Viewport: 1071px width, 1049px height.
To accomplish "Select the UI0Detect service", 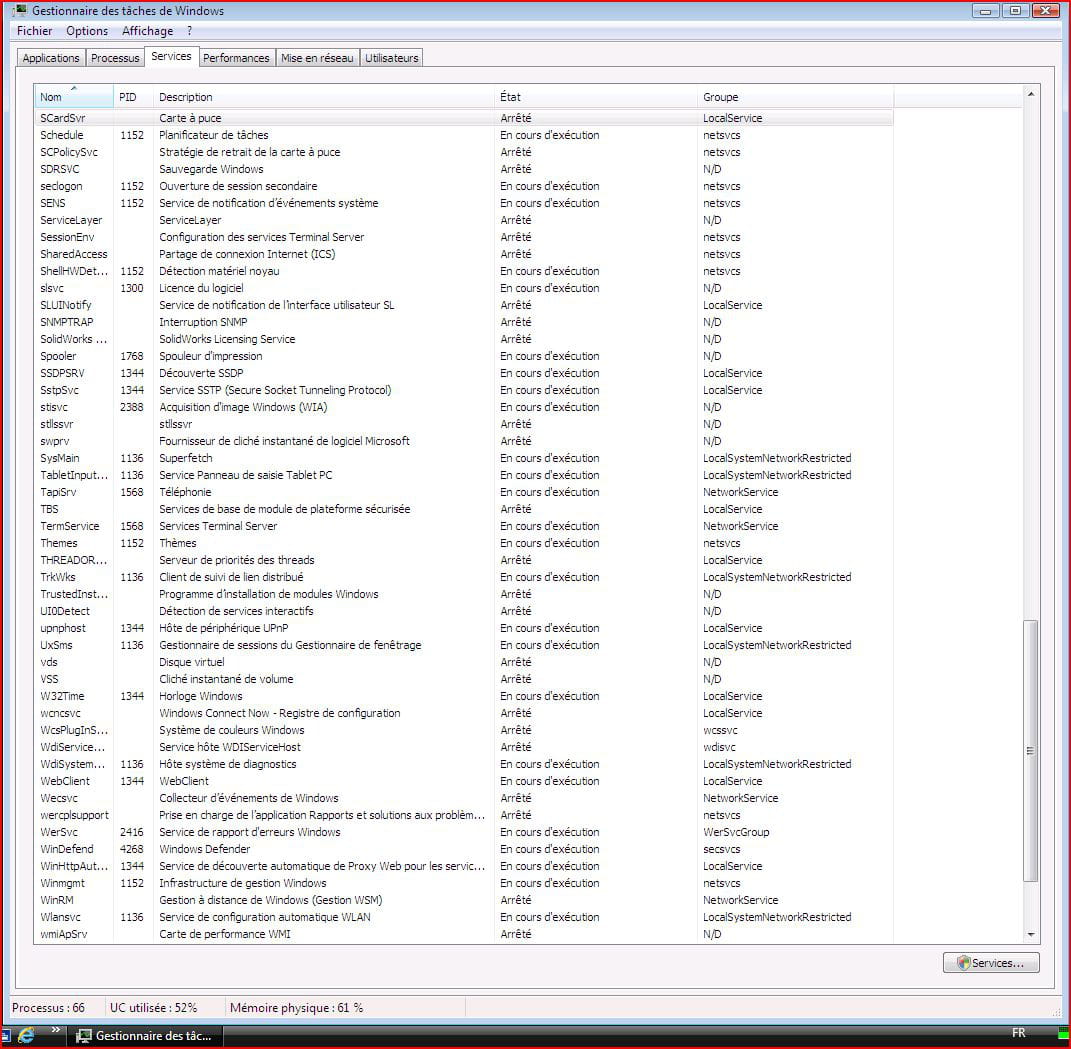I will coord(464,611).
